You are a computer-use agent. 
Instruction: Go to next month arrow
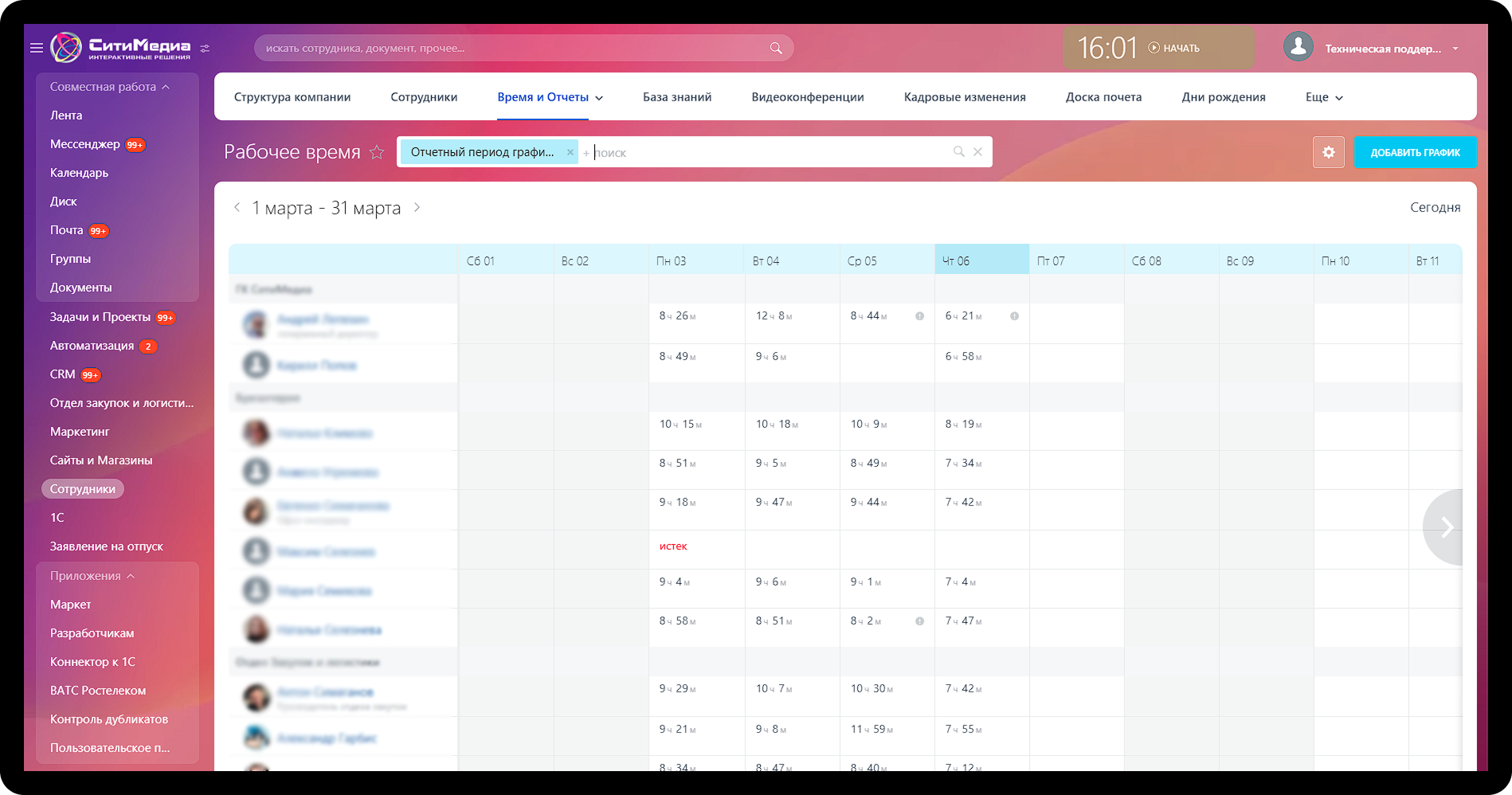coord(417,208)
